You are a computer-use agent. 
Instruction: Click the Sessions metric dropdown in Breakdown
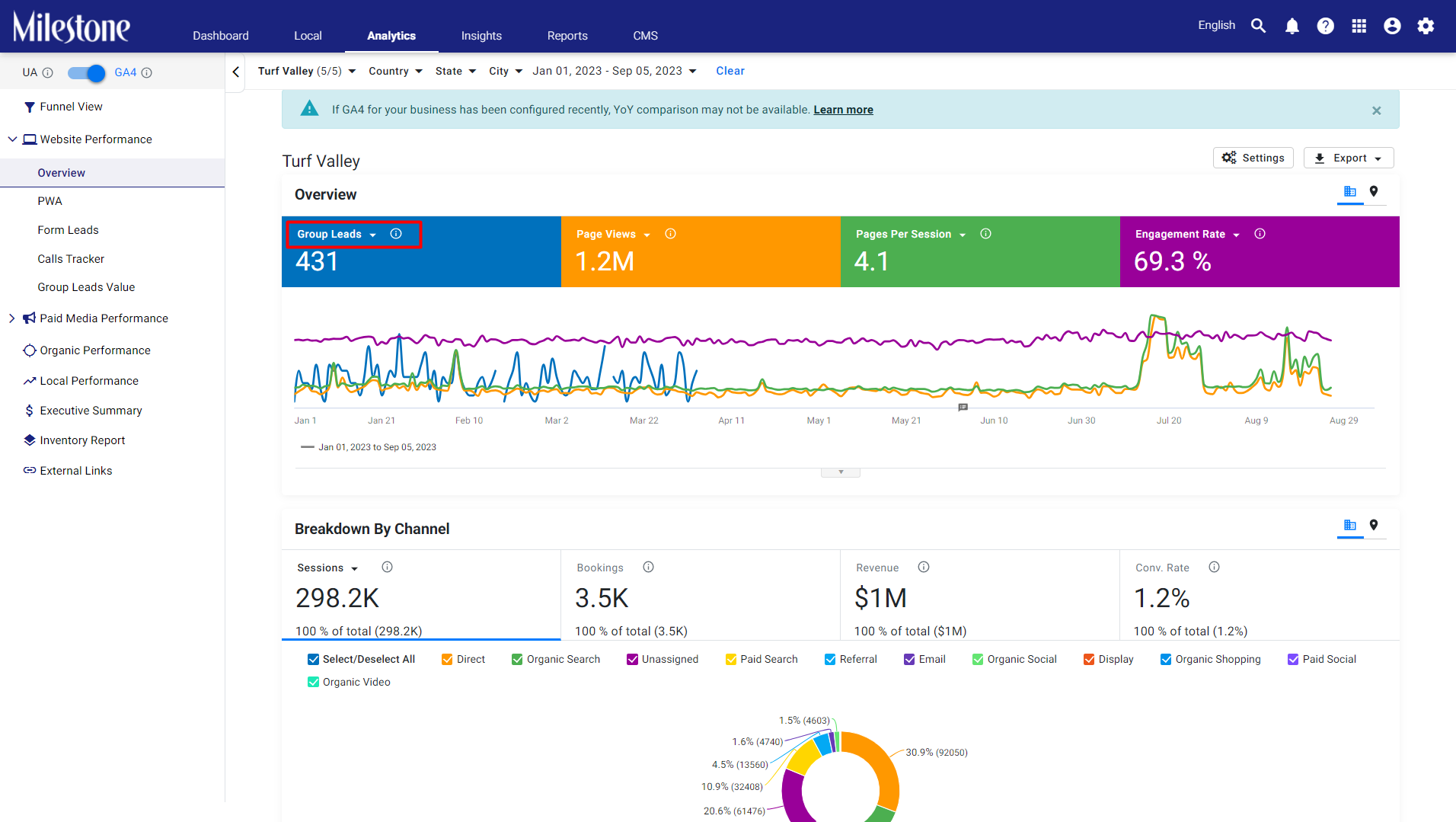tap(327, 568)
